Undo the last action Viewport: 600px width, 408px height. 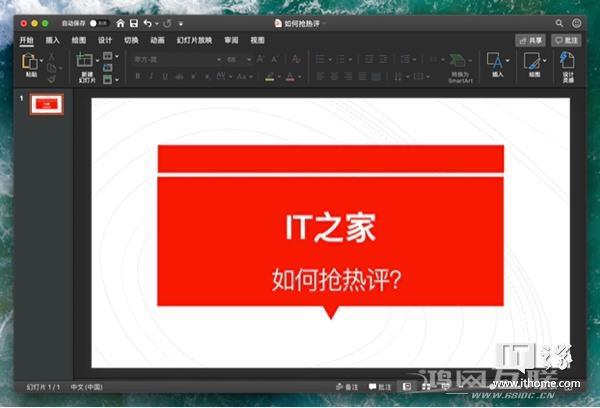(x=147, y=24)
